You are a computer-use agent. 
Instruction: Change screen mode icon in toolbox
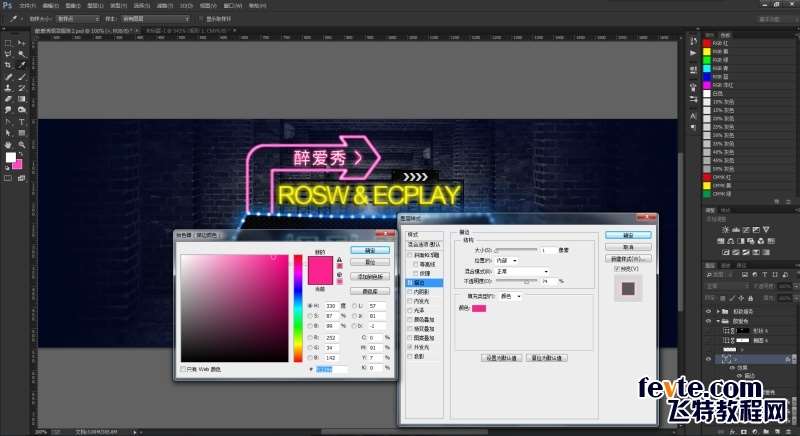(x=21, y=178)
